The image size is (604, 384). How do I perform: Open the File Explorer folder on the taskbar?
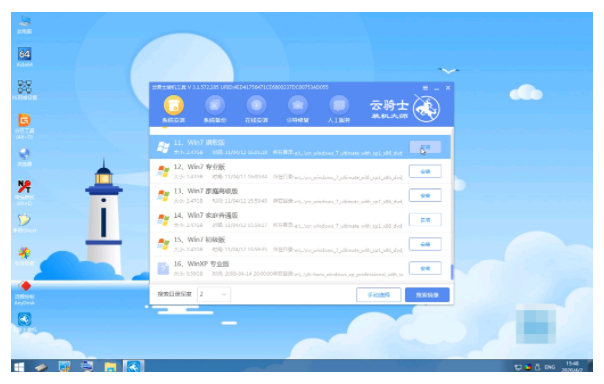click(x=110, y=367)
